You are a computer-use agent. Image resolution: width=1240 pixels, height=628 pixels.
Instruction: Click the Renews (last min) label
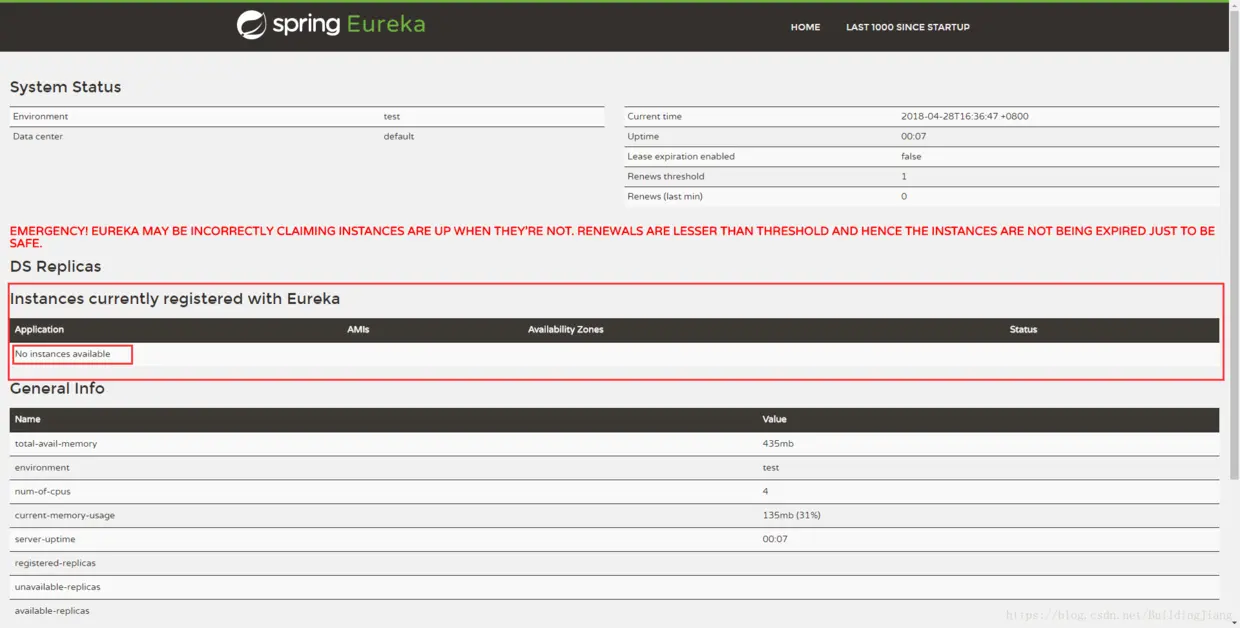[x=665, y=196]
